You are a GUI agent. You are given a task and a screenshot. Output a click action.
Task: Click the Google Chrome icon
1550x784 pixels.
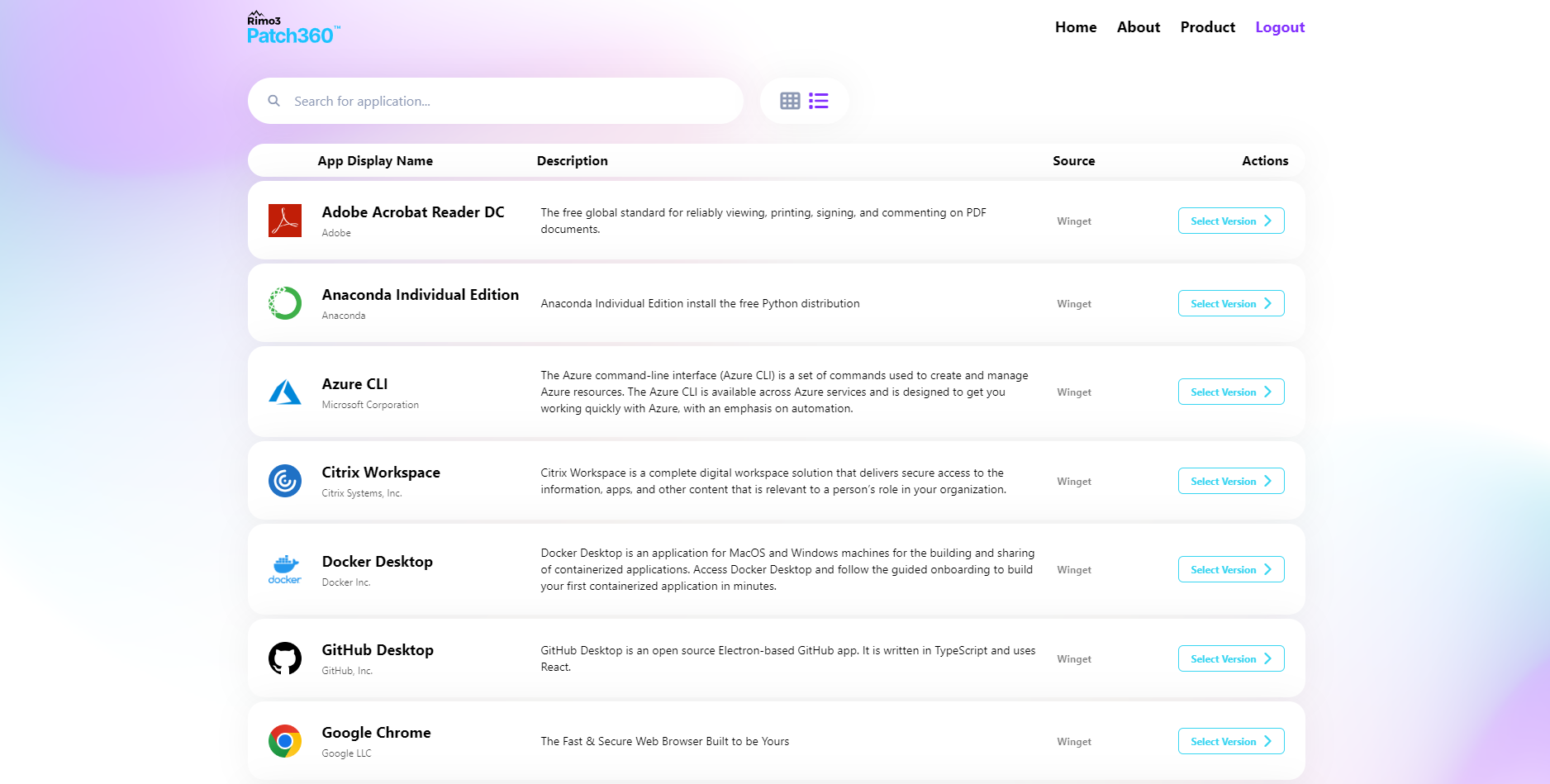285,741
